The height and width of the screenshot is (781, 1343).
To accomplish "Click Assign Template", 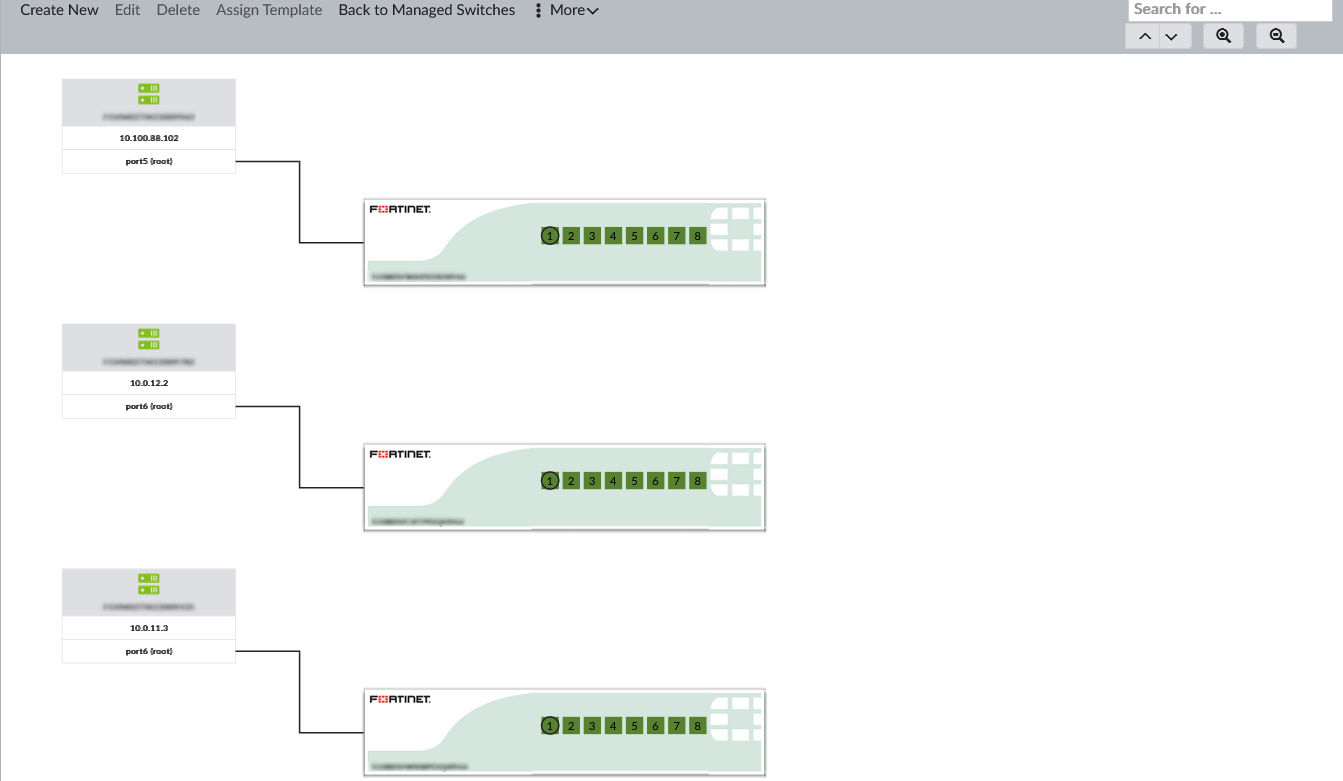I will coord(269,10).
